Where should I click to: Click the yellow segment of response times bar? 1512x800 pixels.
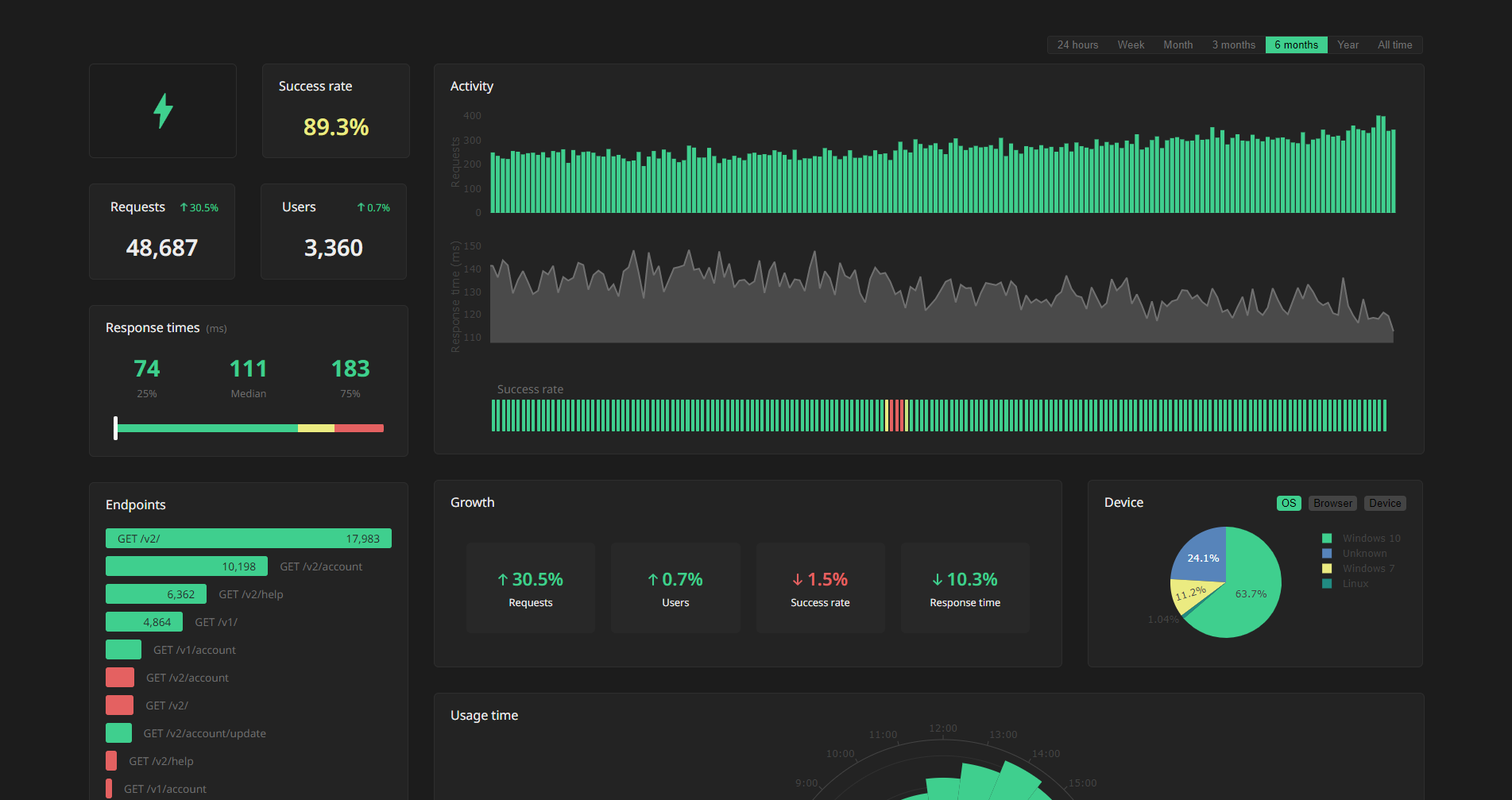tap(316, 428)
